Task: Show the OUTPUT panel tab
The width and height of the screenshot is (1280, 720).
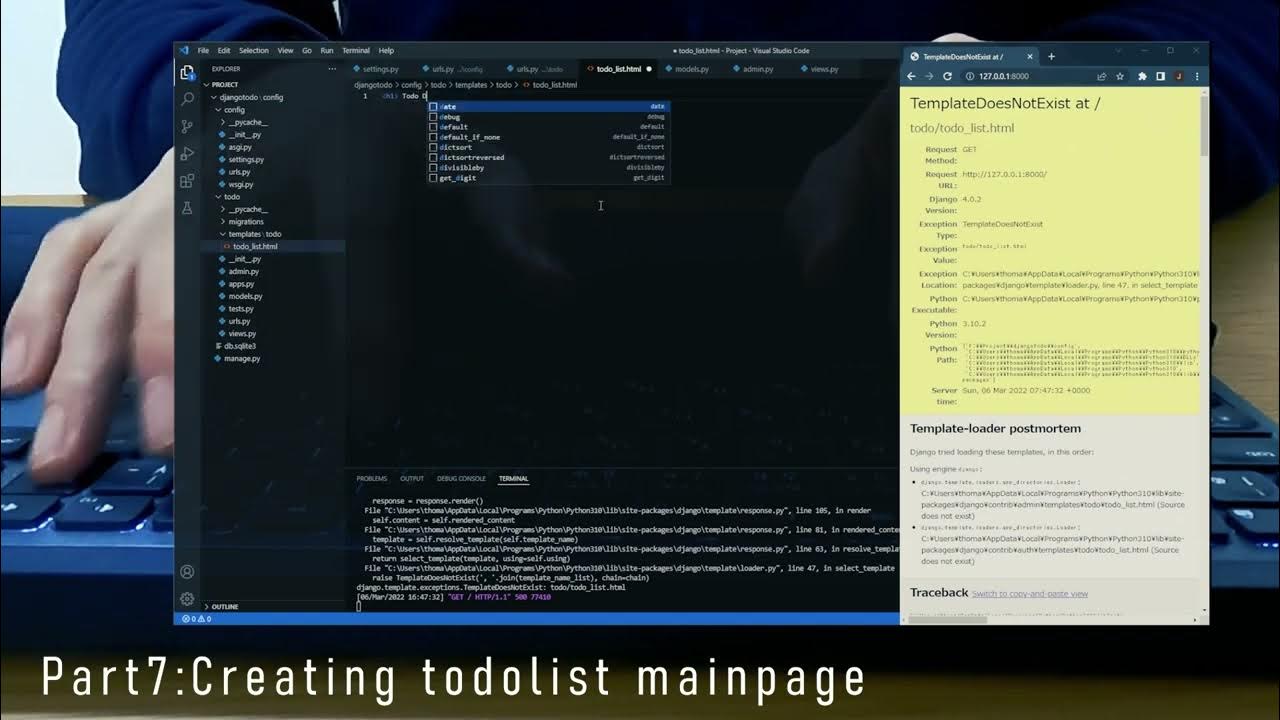Action: [x=412, y=479]
